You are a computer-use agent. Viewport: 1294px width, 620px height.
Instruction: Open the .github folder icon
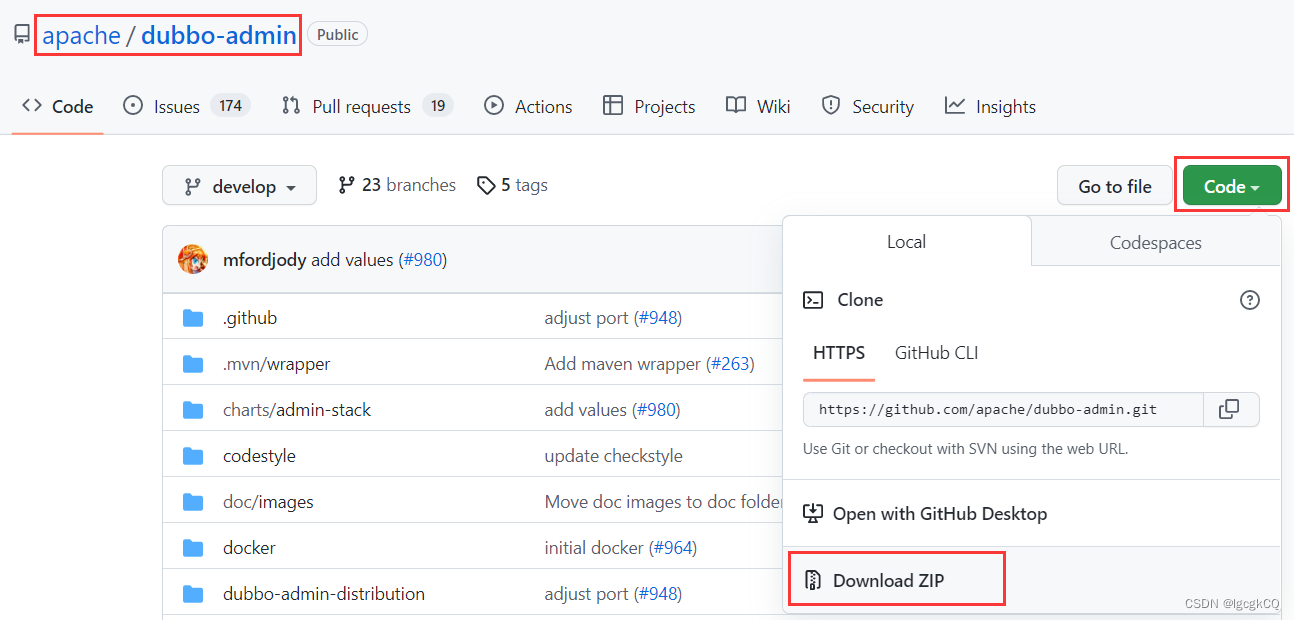tap(193, 318)
